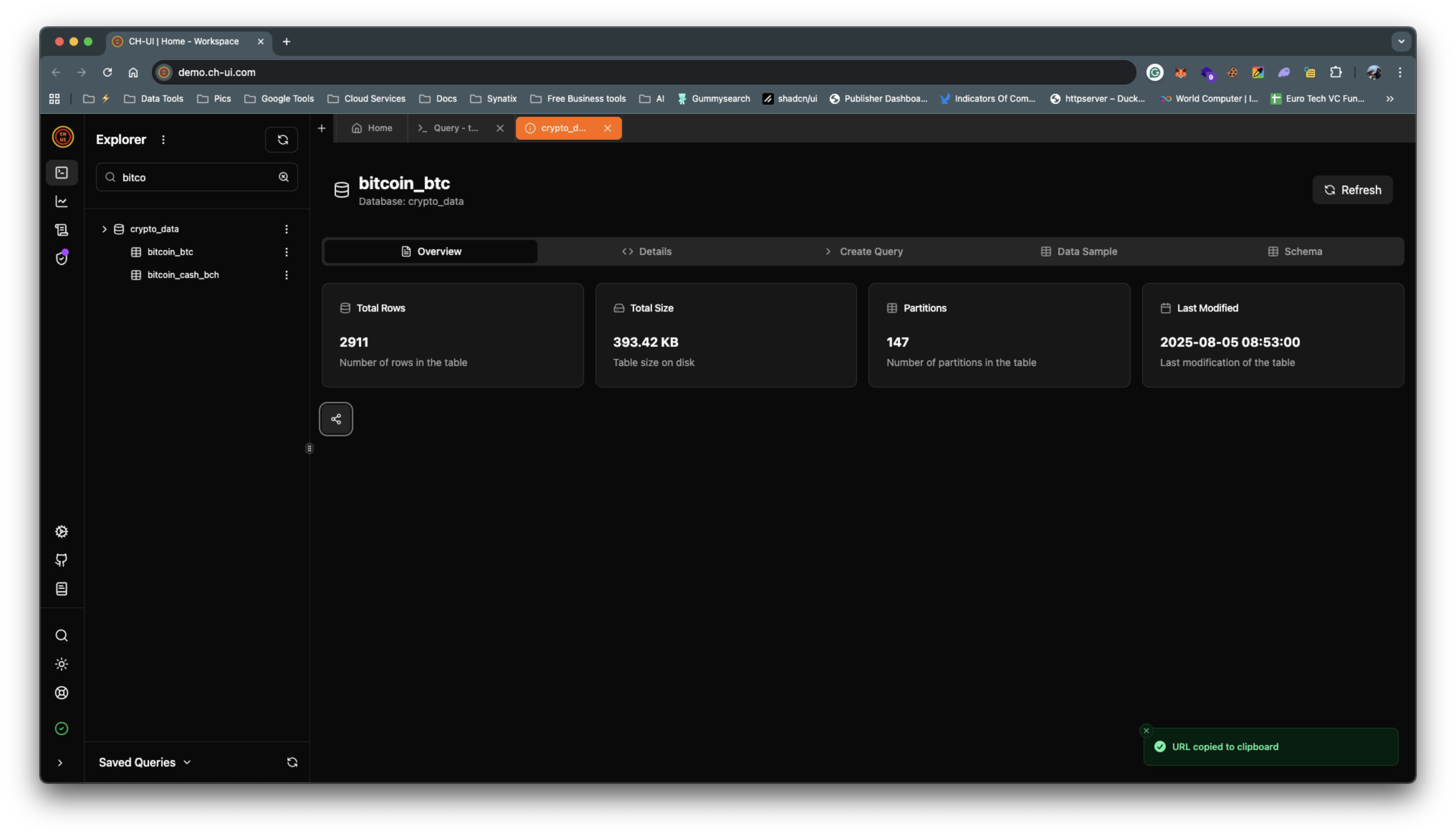Screen dimensions: 1456x836
Task: Open Explorer options three-dot menu
Action: point(164,140)
